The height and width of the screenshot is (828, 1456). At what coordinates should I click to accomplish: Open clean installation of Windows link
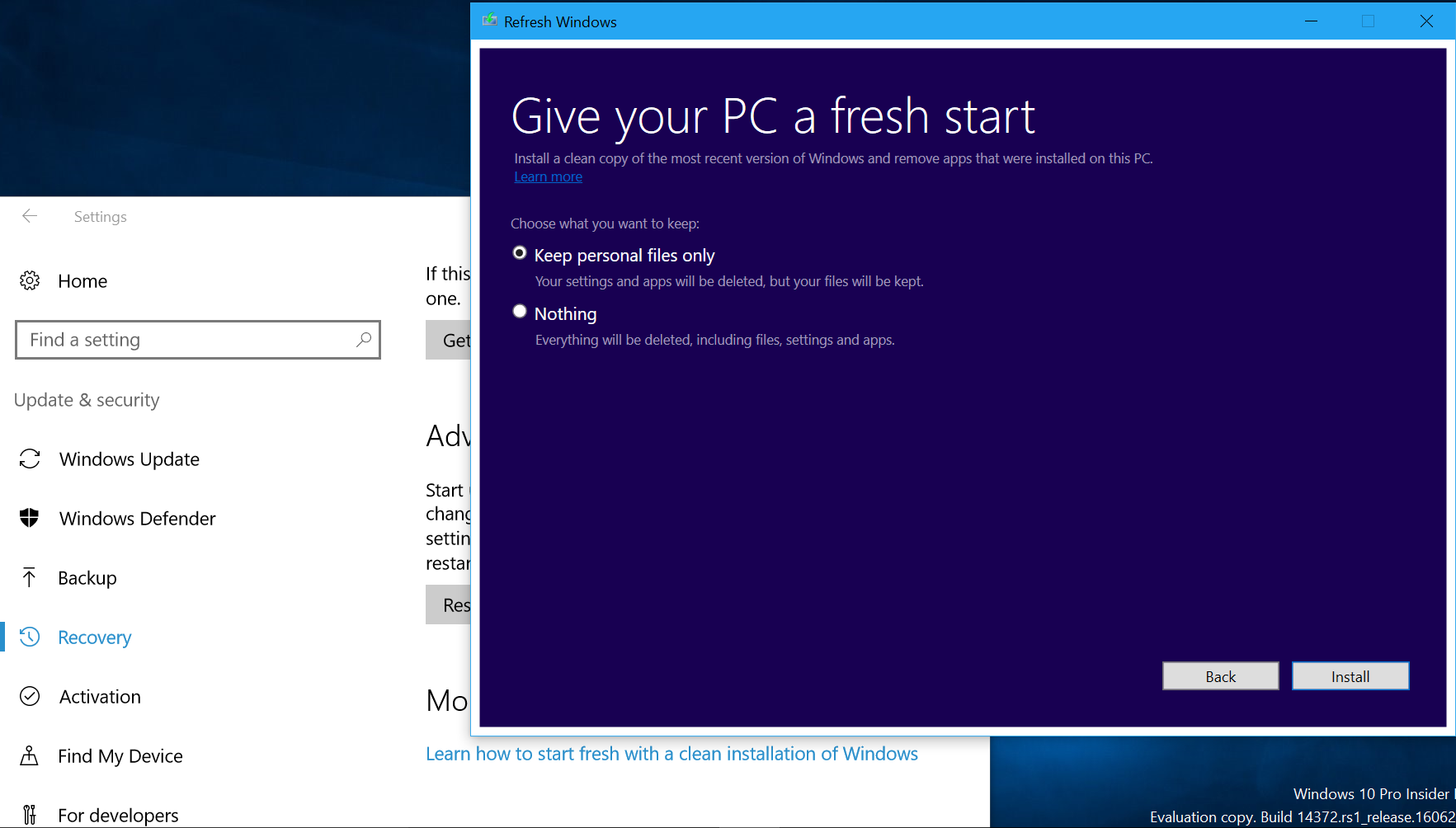tap(671, 754)
